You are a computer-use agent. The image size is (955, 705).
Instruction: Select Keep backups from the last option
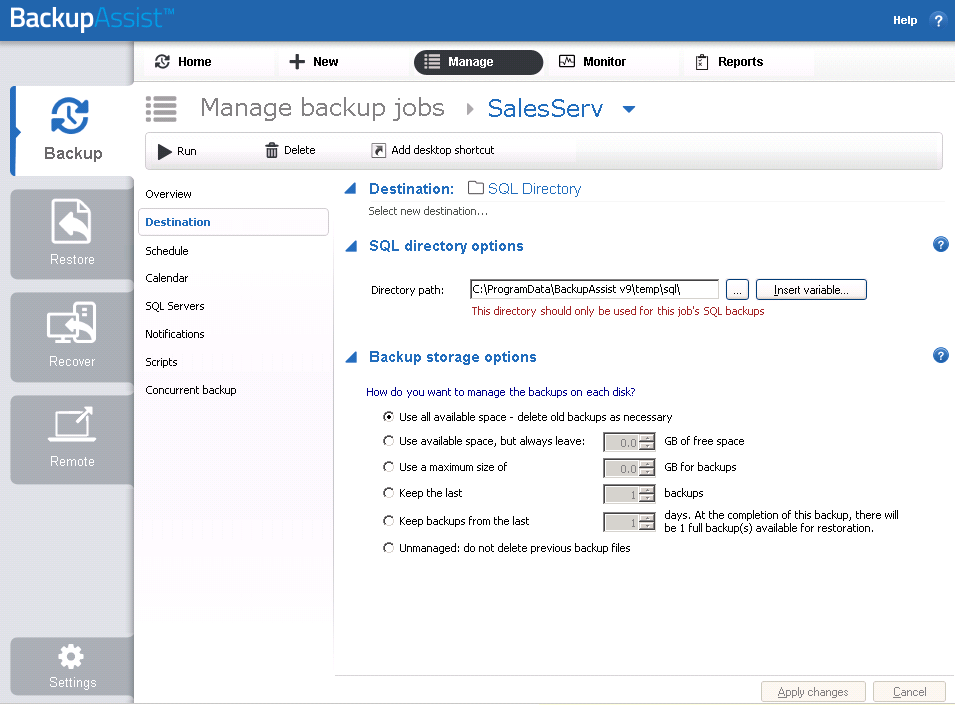click(388, 521)
